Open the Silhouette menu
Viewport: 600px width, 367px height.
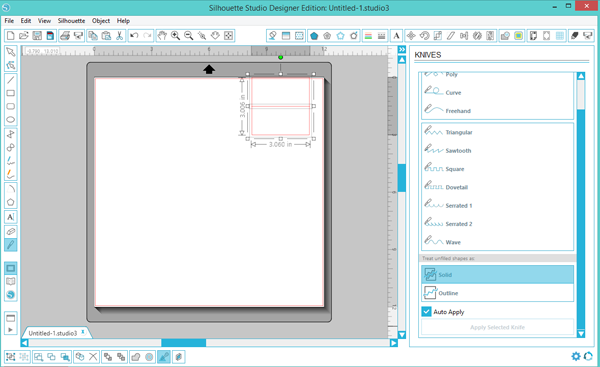[x=72, y=21]
